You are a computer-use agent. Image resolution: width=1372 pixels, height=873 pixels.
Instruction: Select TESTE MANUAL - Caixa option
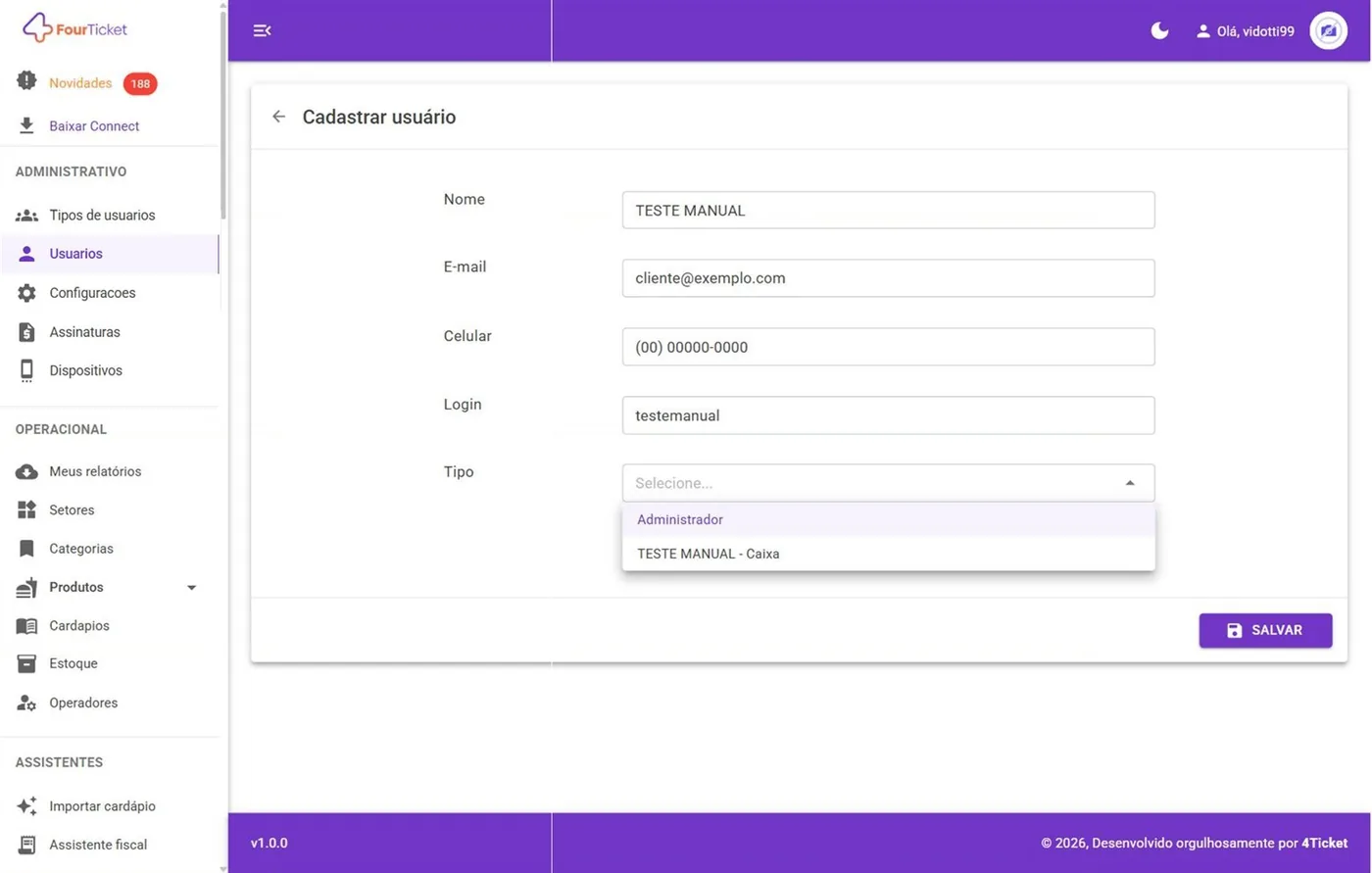point(889,554)
